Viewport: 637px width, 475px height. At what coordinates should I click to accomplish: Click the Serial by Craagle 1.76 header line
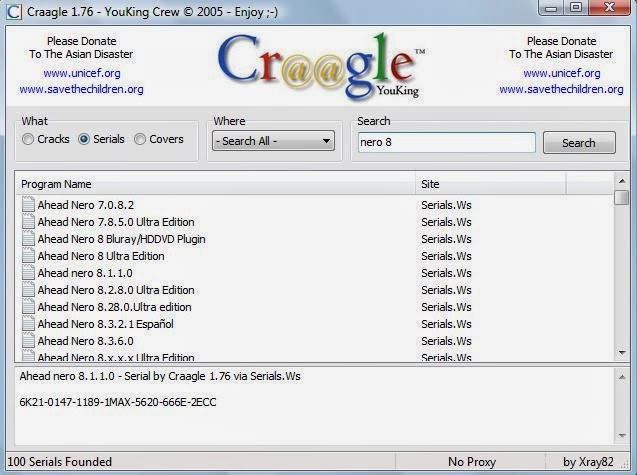click(160, 376)
